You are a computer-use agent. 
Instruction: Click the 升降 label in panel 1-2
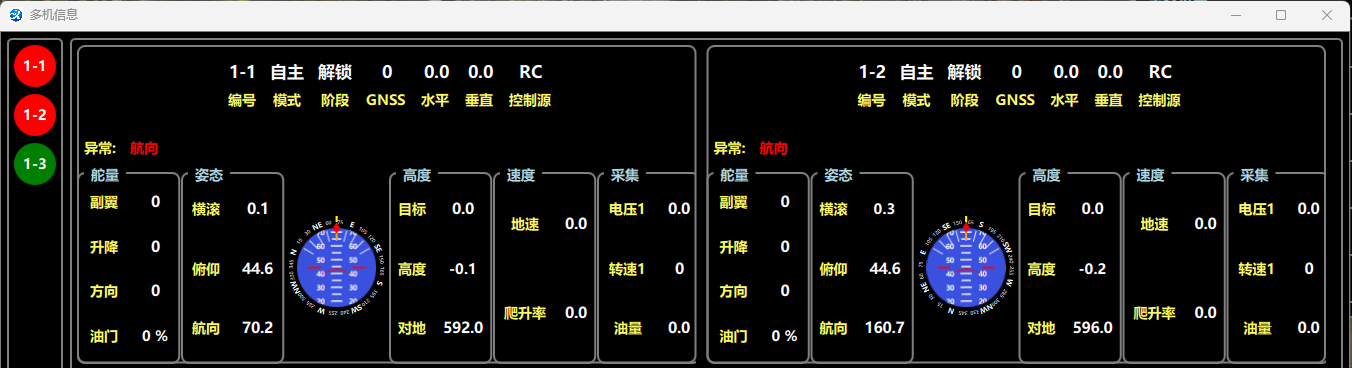coord(733,247)
